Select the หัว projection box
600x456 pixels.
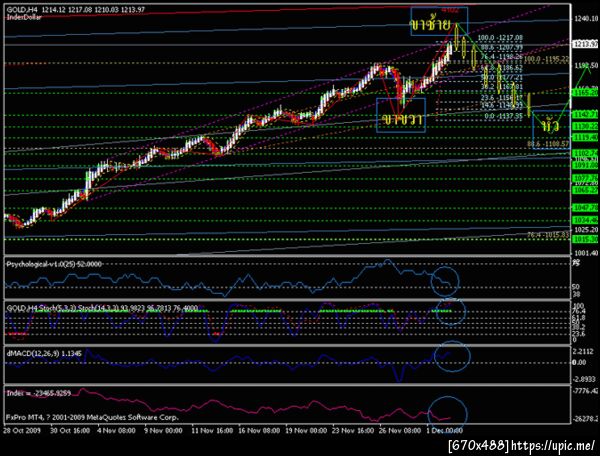551,130
